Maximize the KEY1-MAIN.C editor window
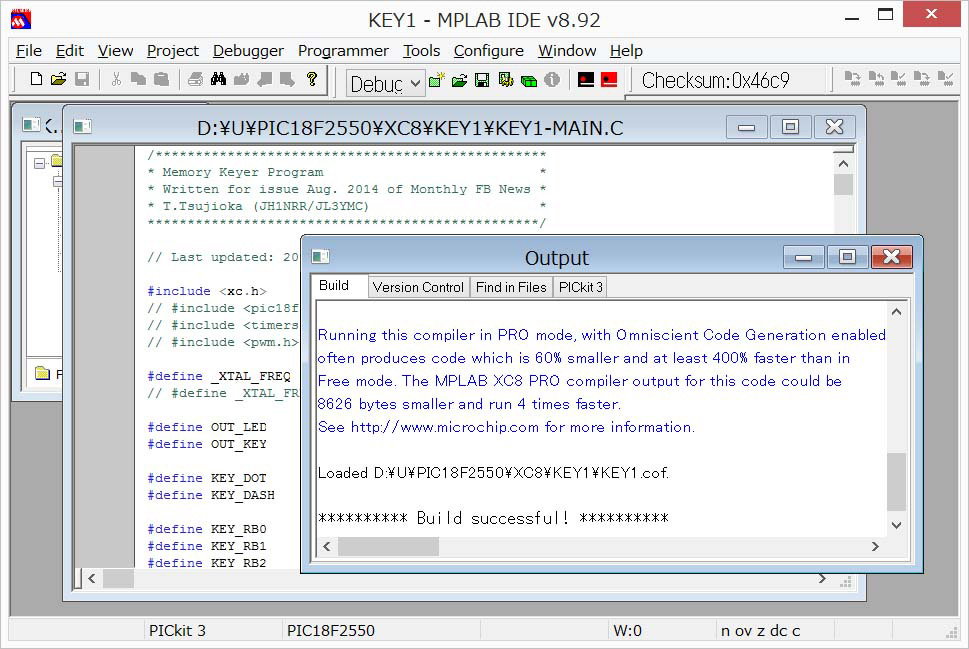 click(790, 127)
